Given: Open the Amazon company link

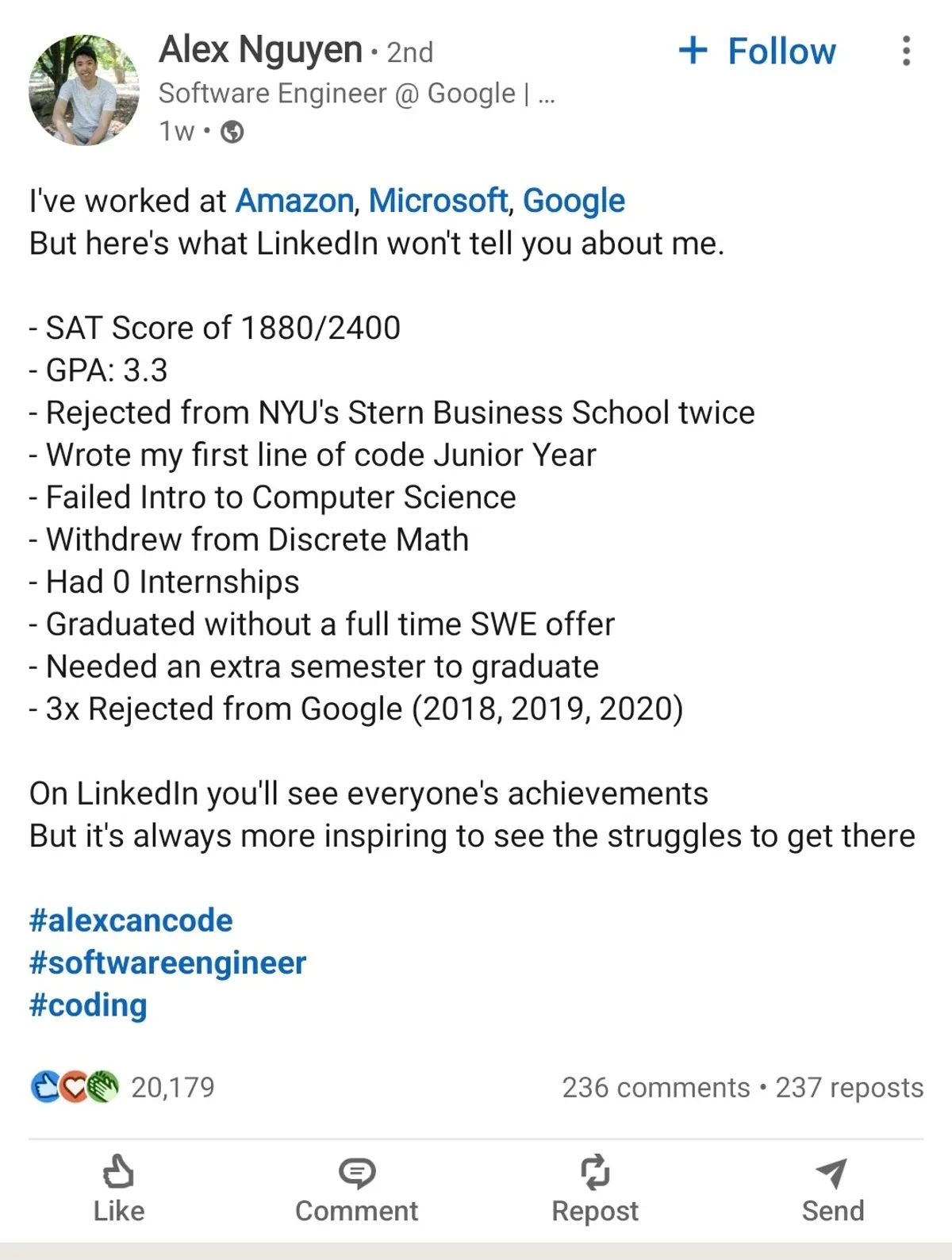Looking at the screenshot, I should pos(294,201).
